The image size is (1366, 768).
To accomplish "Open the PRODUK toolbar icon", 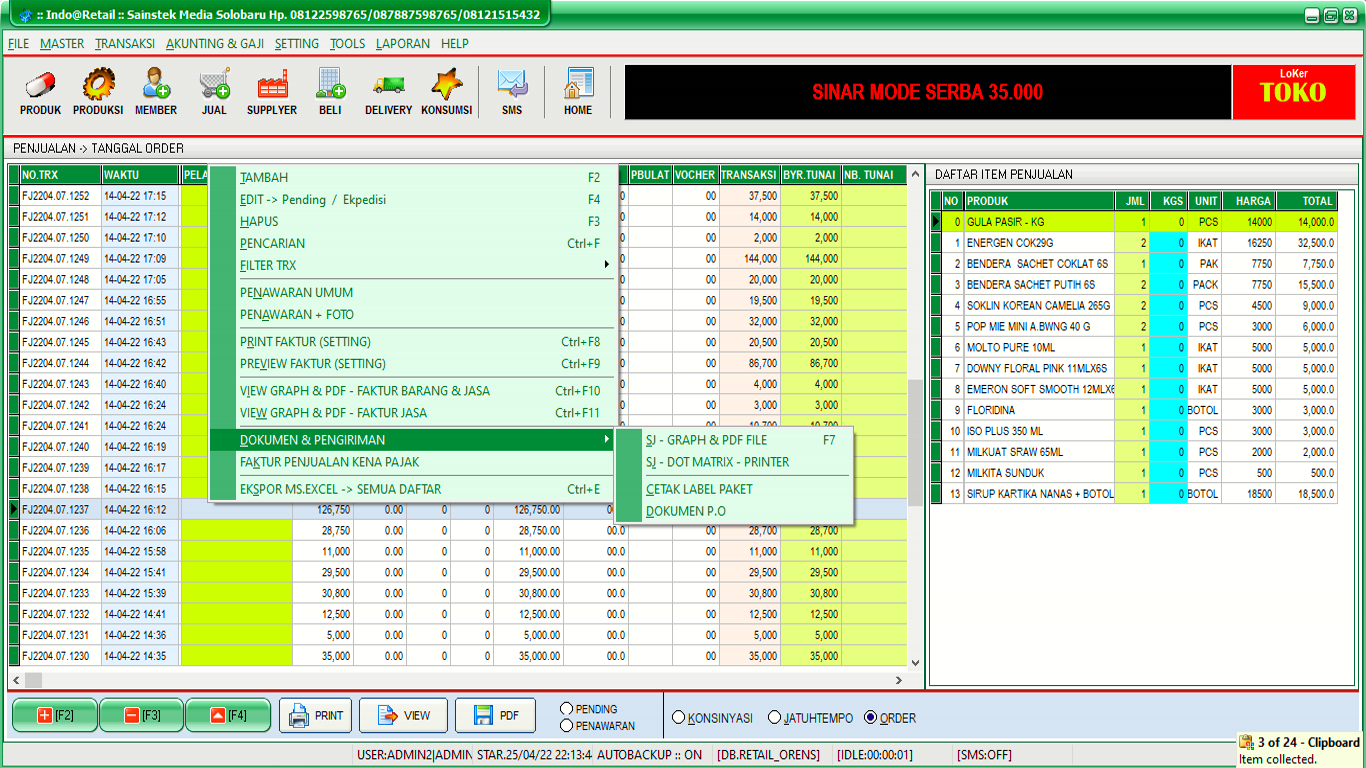I will pos(40,93).
